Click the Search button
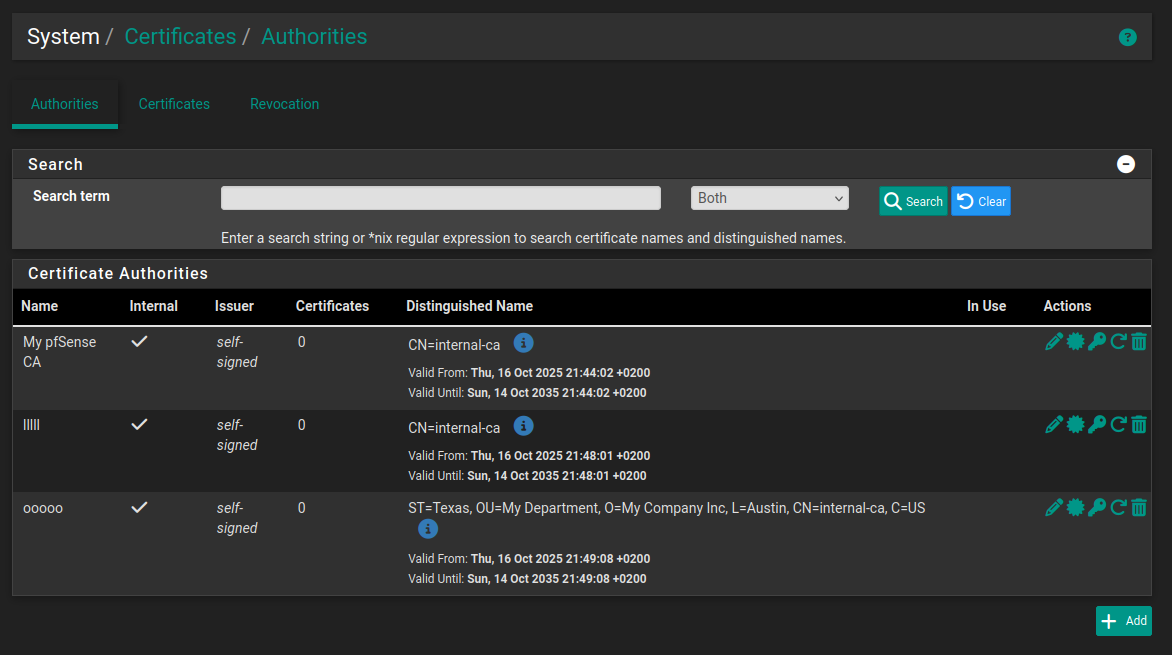Image resolution: width=1172 pixels, height=655 pixels. tap(913, 201)
